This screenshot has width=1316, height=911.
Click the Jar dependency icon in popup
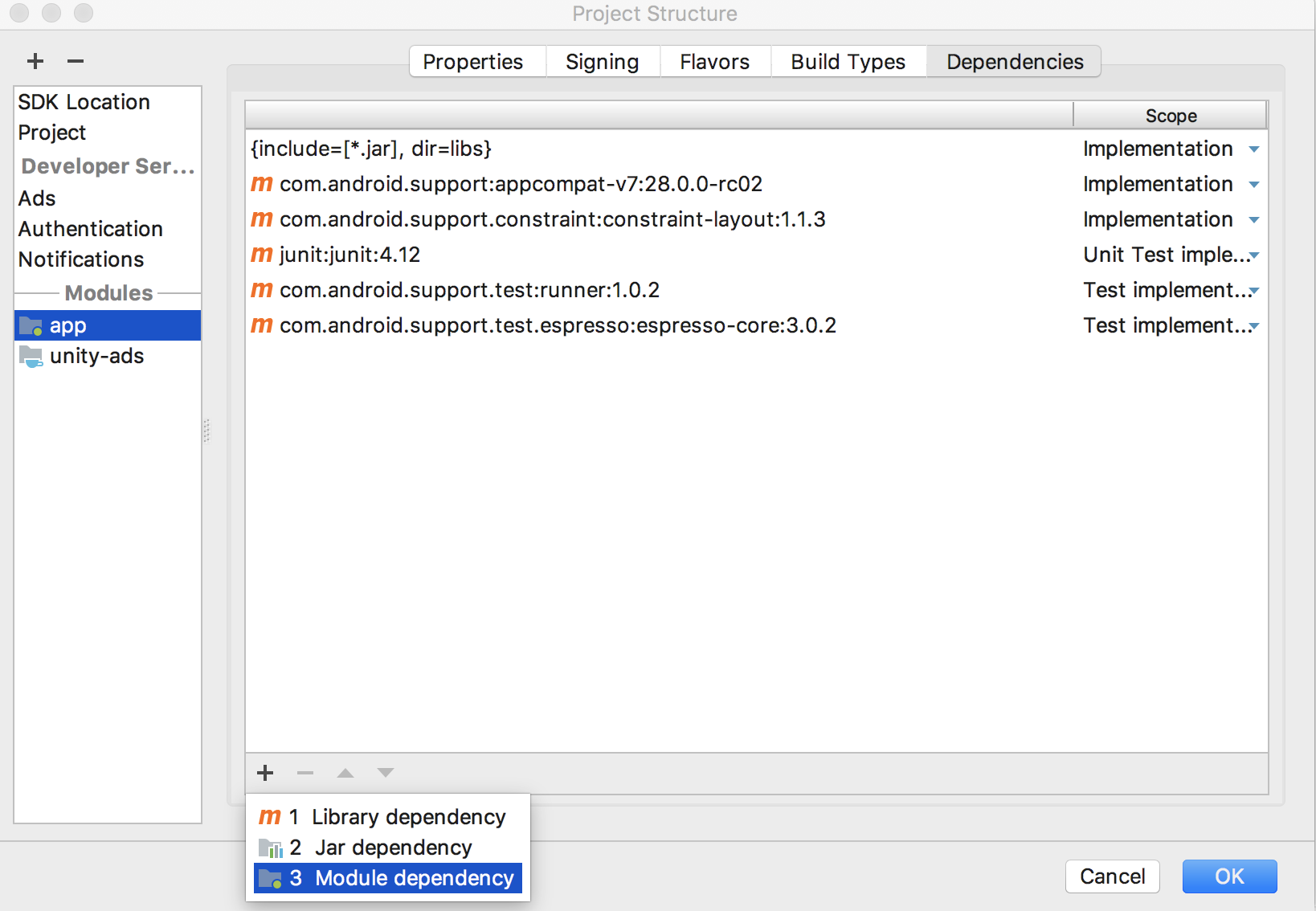pyautogui.click(x=271, y=848)
